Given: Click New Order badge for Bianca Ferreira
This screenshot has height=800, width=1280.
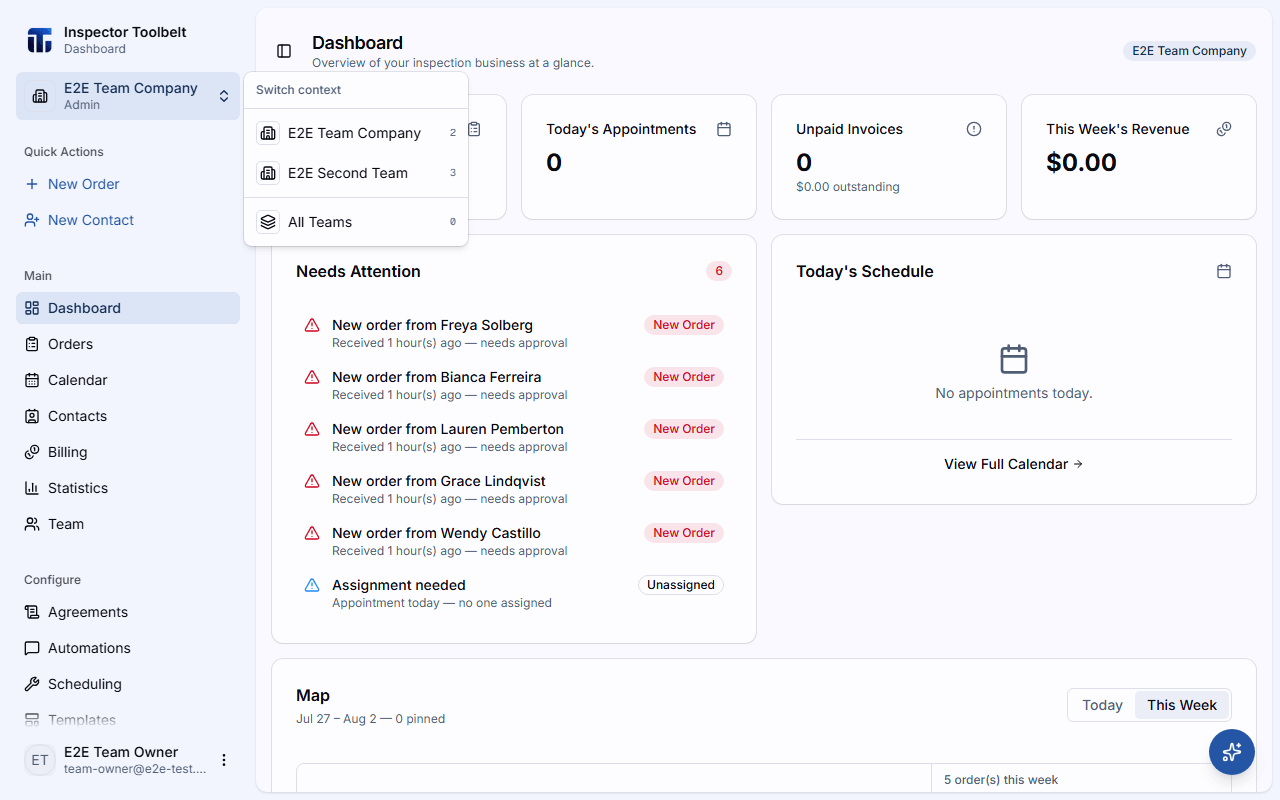Looking at the screenshot, I should tap(684, 377).
